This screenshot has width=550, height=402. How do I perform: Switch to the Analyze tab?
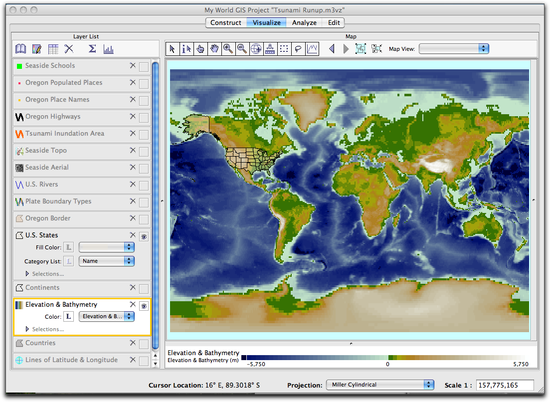click(x=304, y=22)
